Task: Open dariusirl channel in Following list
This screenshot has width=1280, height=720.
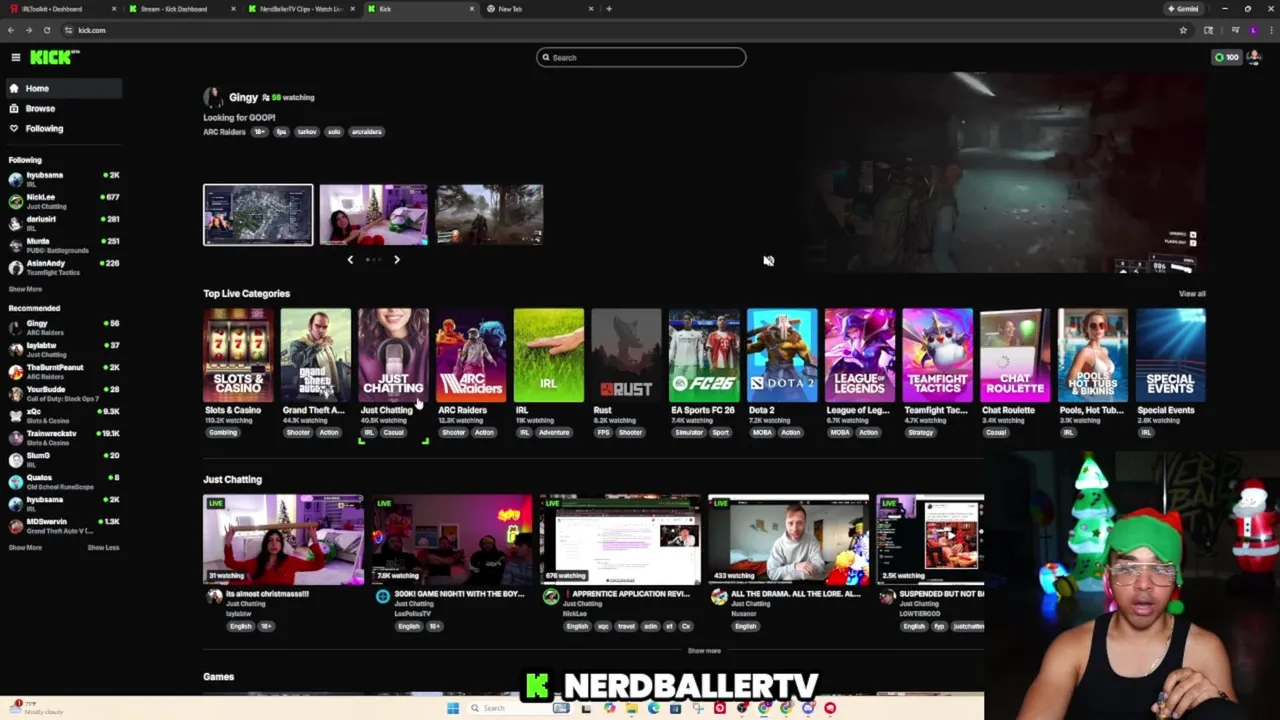Action: [64, 223]
